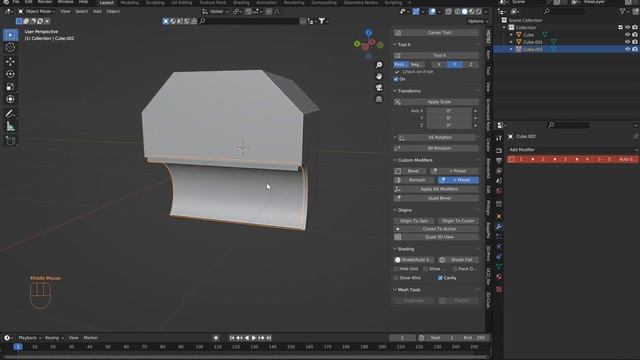This screenshot has width=640, height=360.
Task: Select the Move tool
Action: pyautogui.click(x=10, y=61)
